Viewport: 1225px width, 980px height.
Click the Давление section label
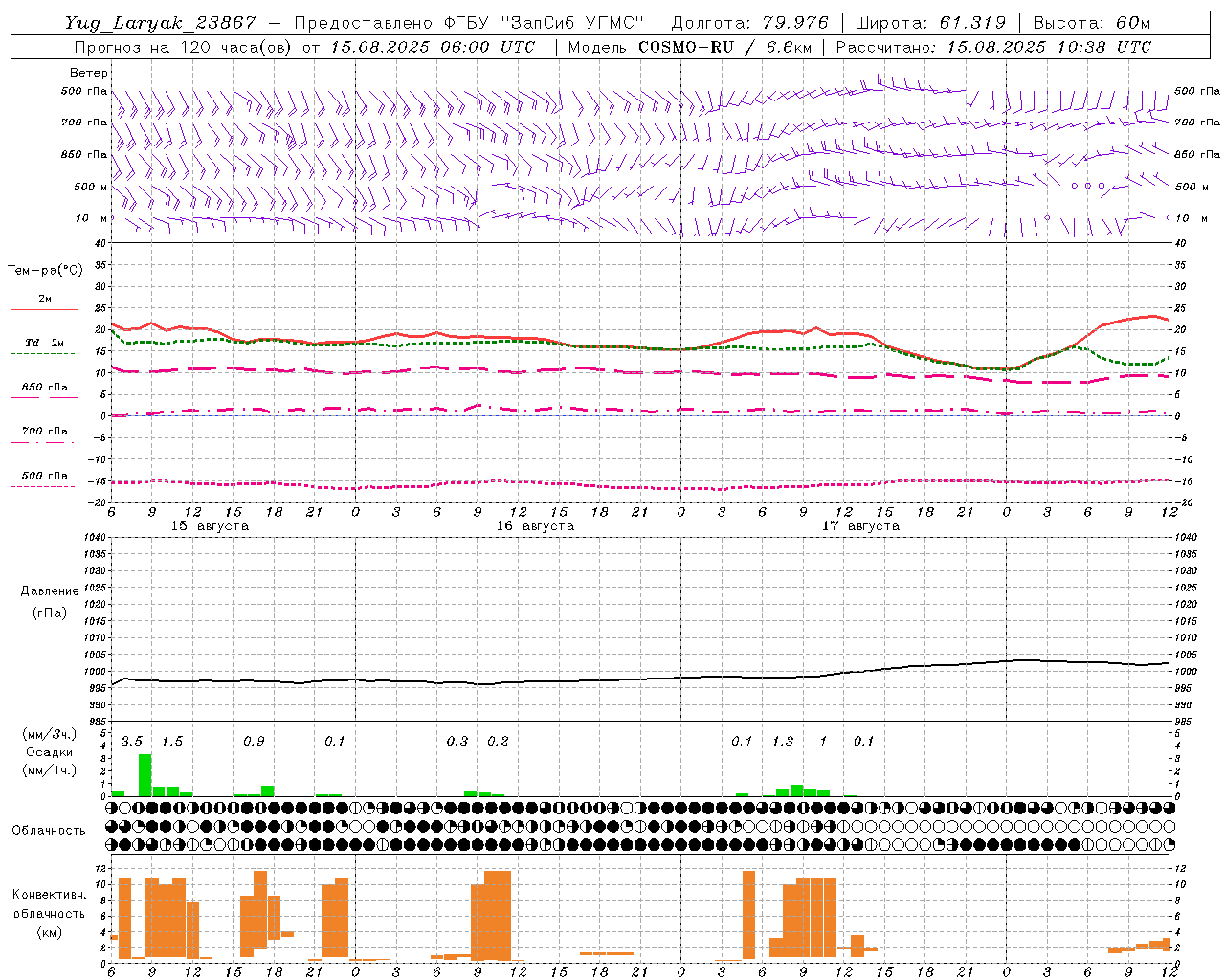(x=50, y=591)
